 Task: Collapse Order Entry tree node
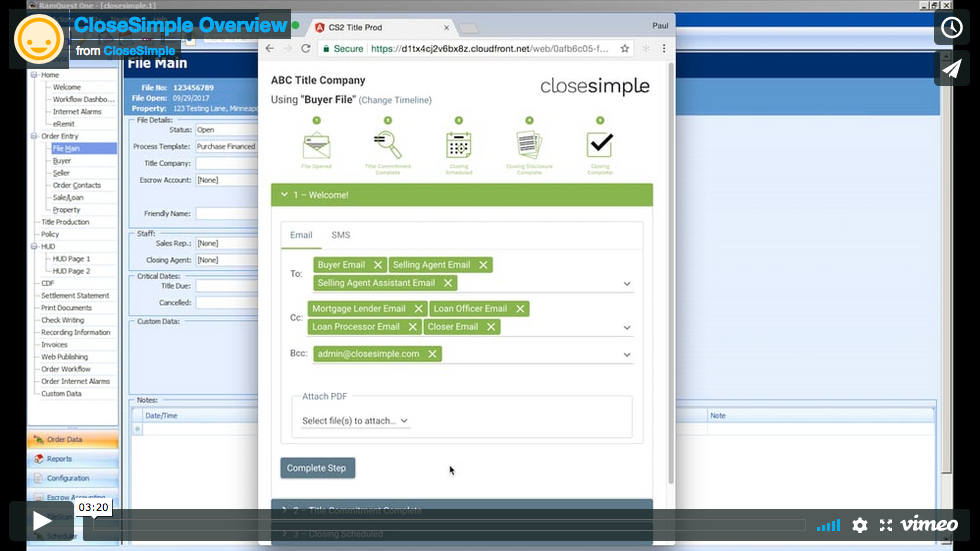coord(34,136)
